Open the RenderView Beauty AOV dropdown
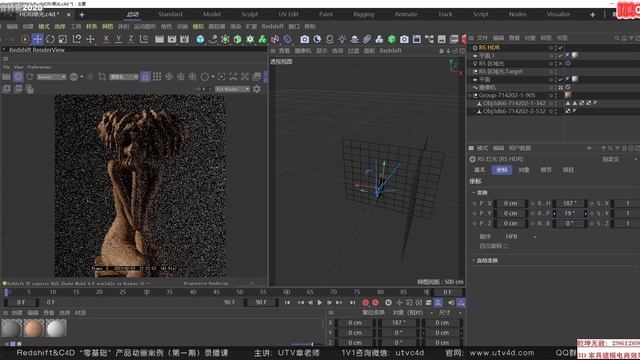Viewport: 640px width, 360px height. point(51,77)
